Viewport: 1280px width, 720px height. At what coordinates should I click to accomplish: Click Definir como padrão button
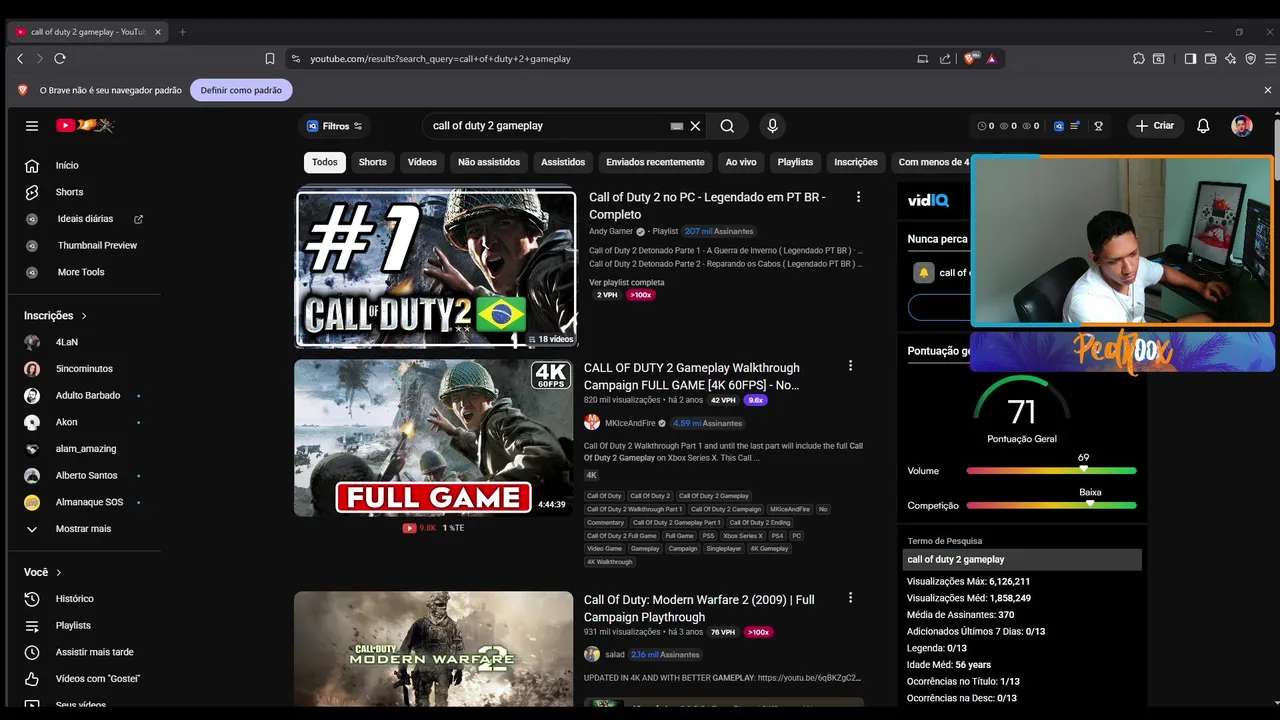(x=241, y=90)
